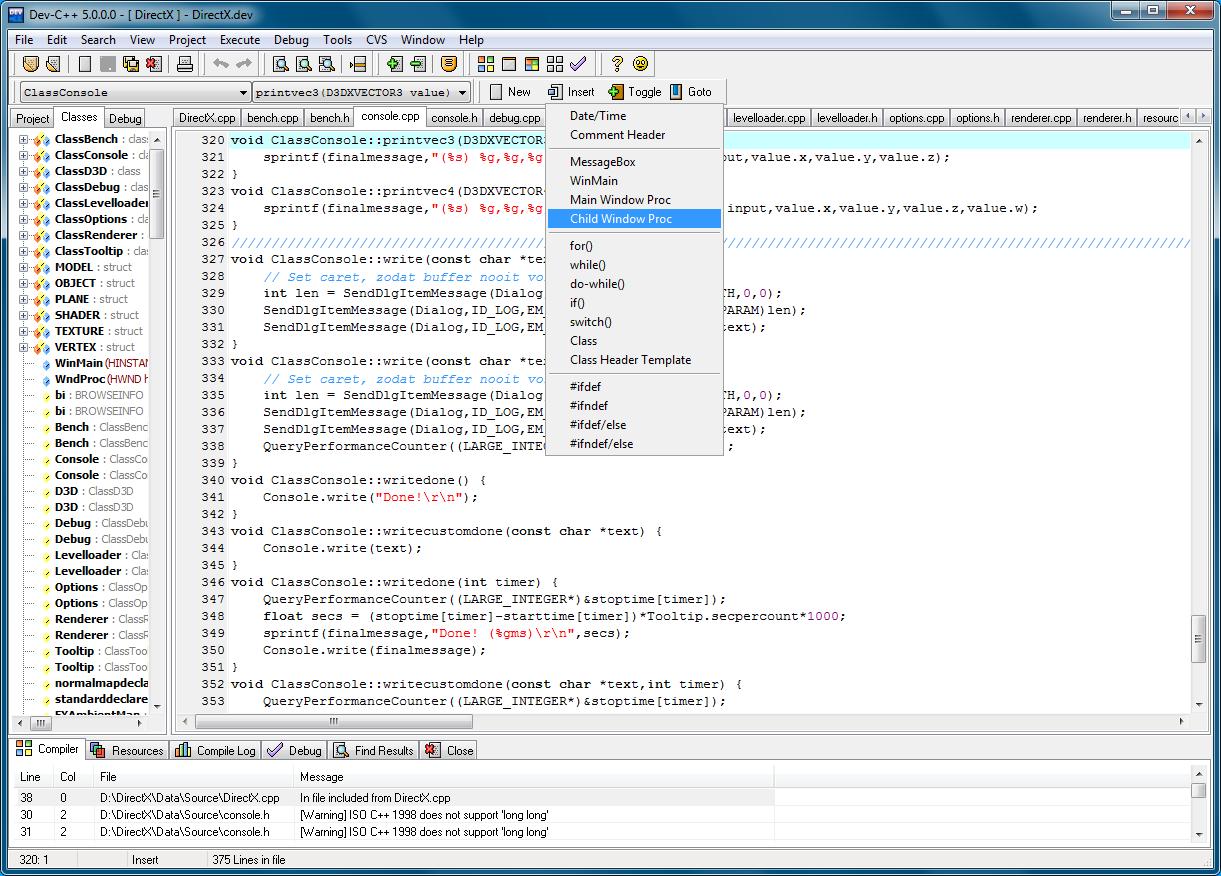
Task: Click the Open project icon on the toolbar
Action: point(52,63)
